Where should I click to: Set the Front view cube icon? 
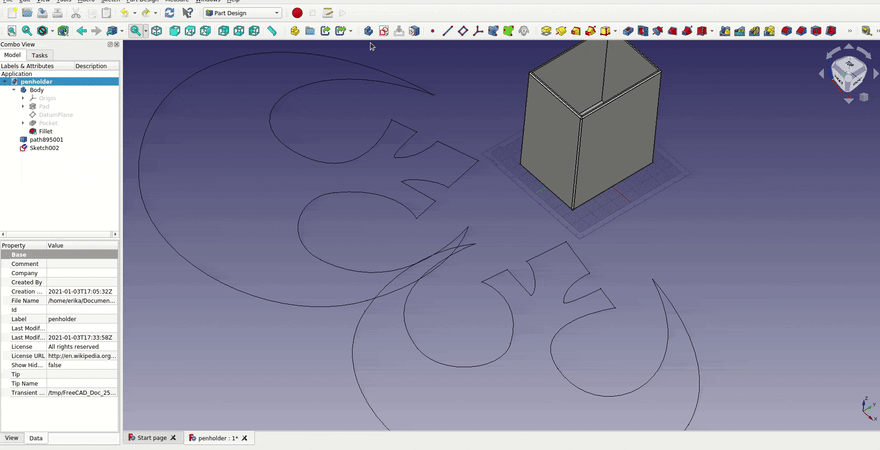pos(175,31)
